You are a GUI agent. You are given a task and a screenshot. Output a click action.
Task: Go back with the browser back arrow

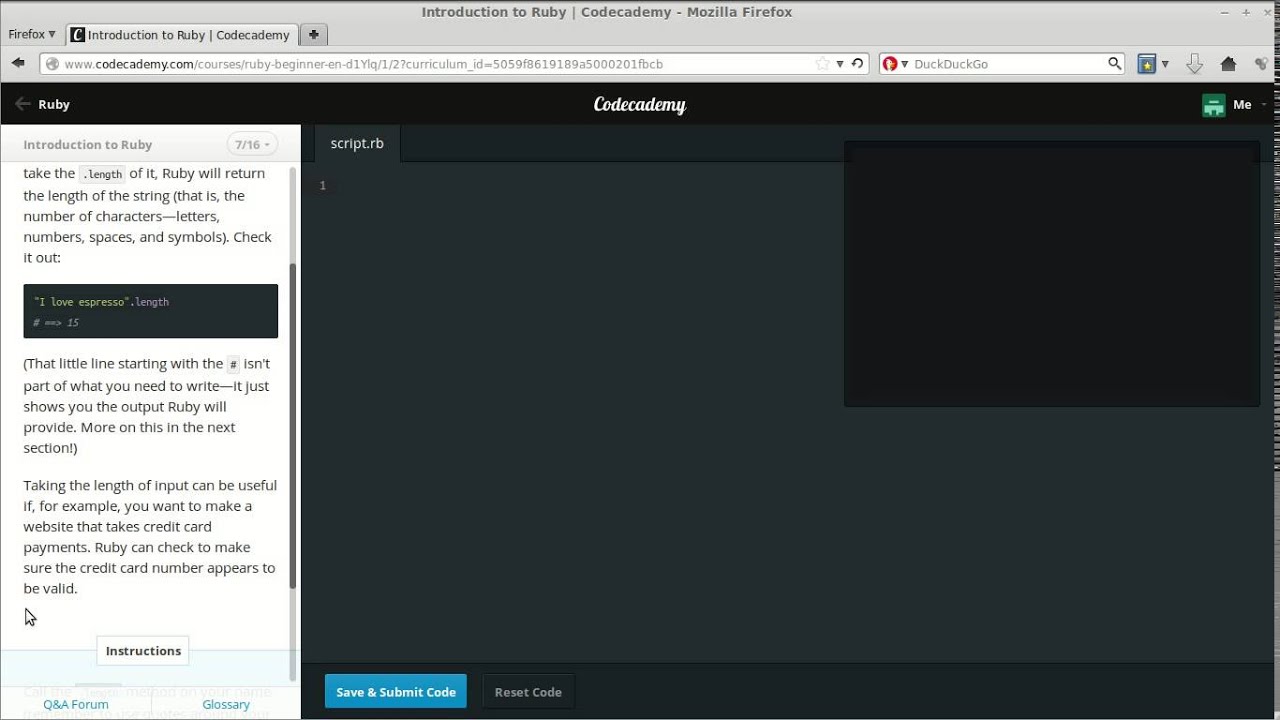coord(18,63)
